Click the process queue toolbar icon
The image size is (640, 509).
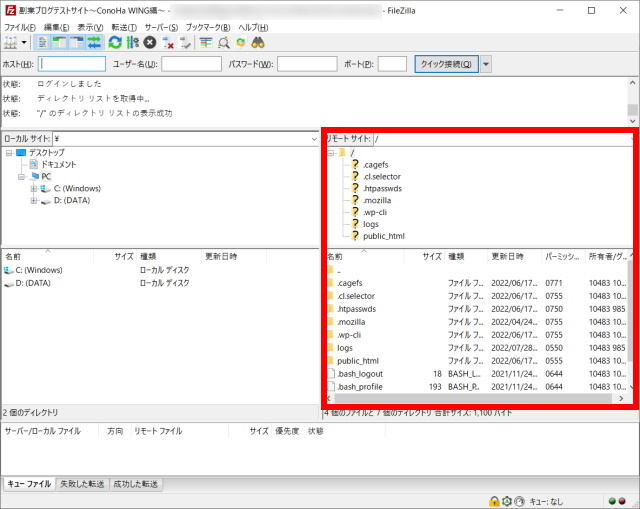(132, 43)
